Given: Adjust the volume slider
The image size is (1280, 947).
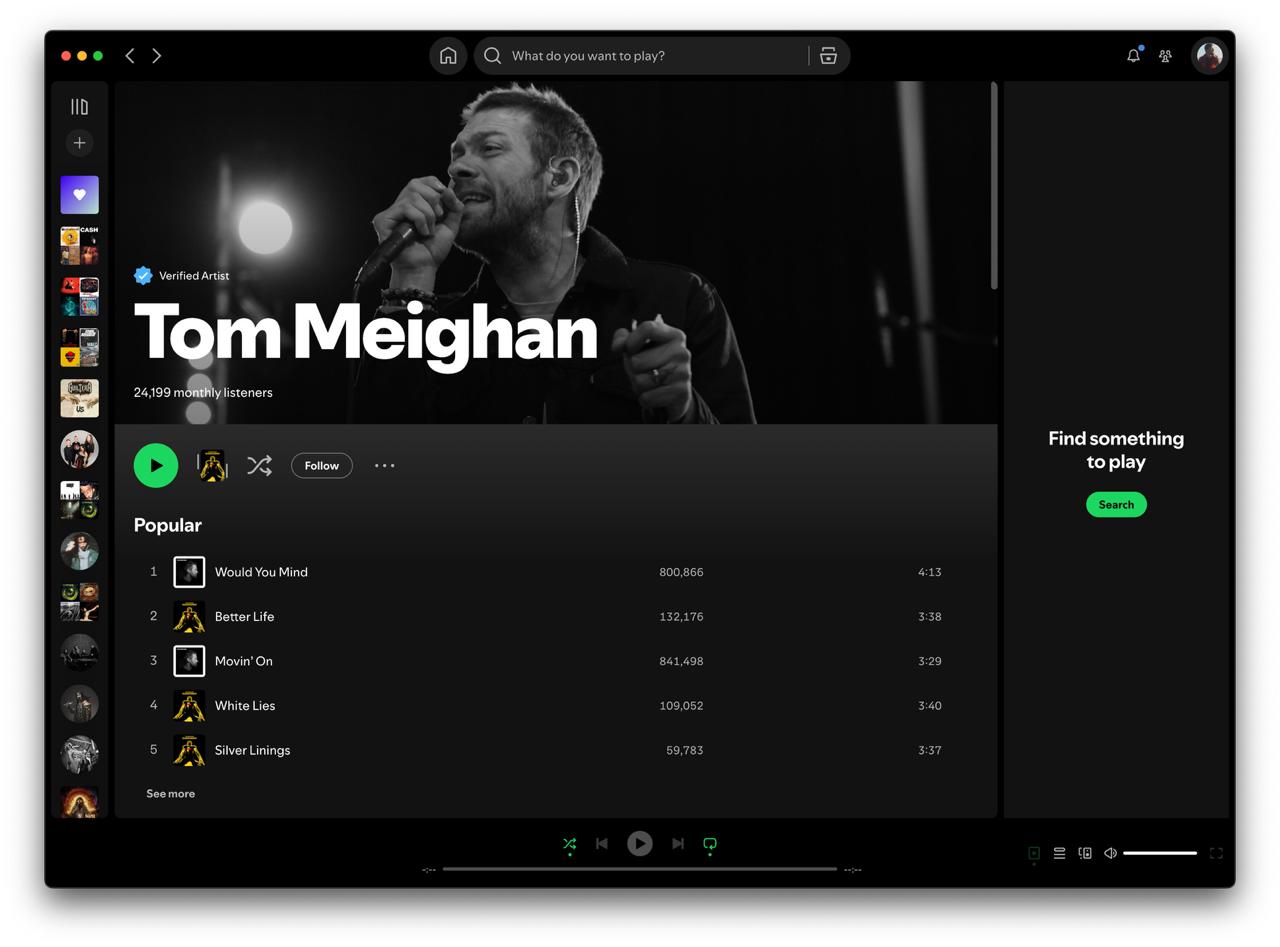Looking at the screenshot, I should [1160, 853].
